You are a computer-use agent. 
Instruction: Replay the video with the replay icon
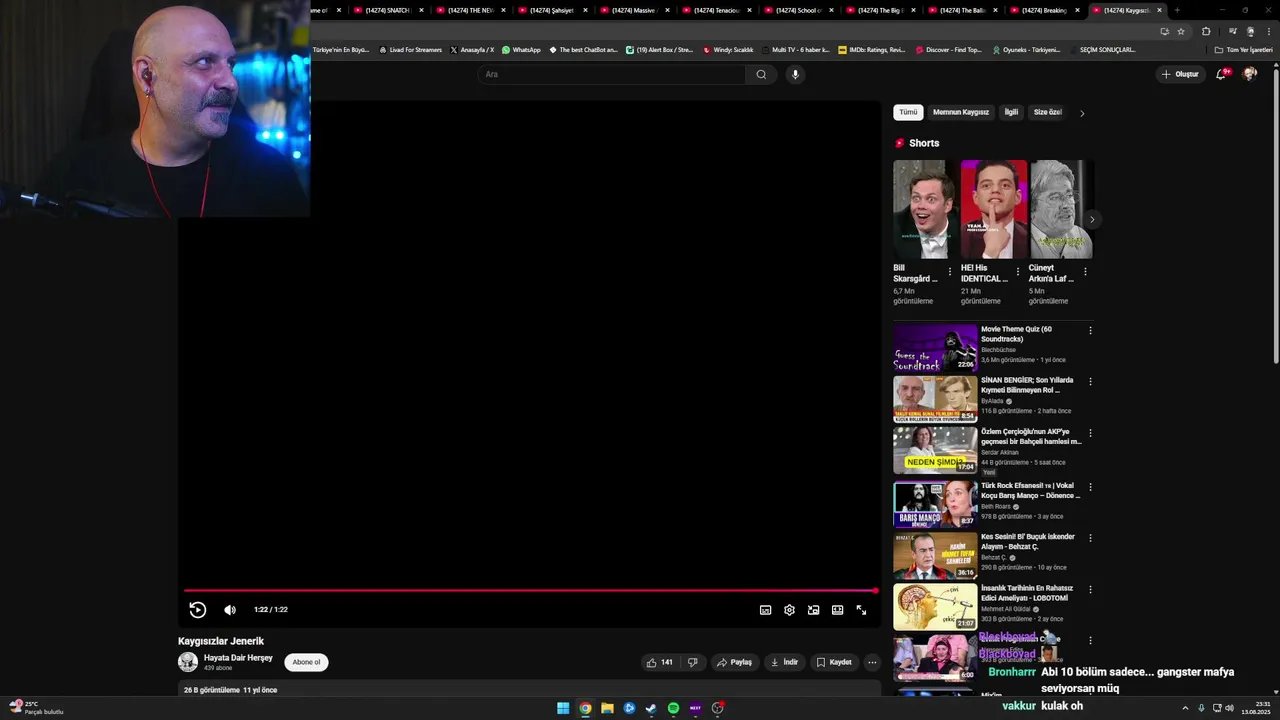point(197,610)
